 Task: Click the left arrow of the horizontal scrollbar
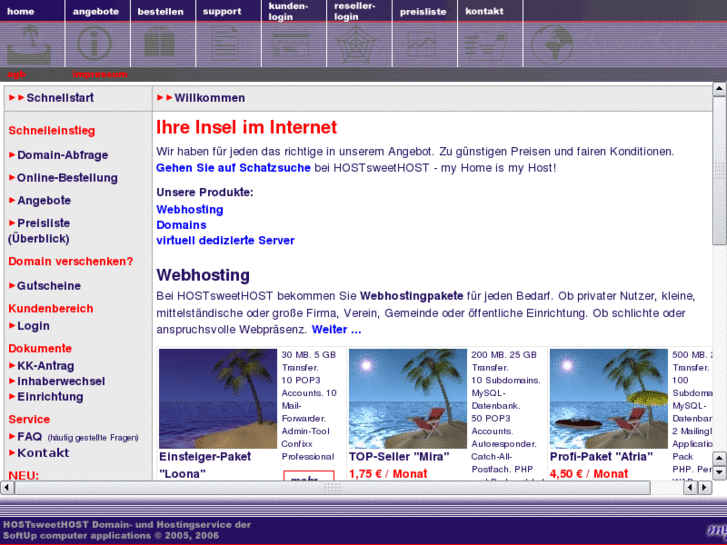(x=6, y=487)
